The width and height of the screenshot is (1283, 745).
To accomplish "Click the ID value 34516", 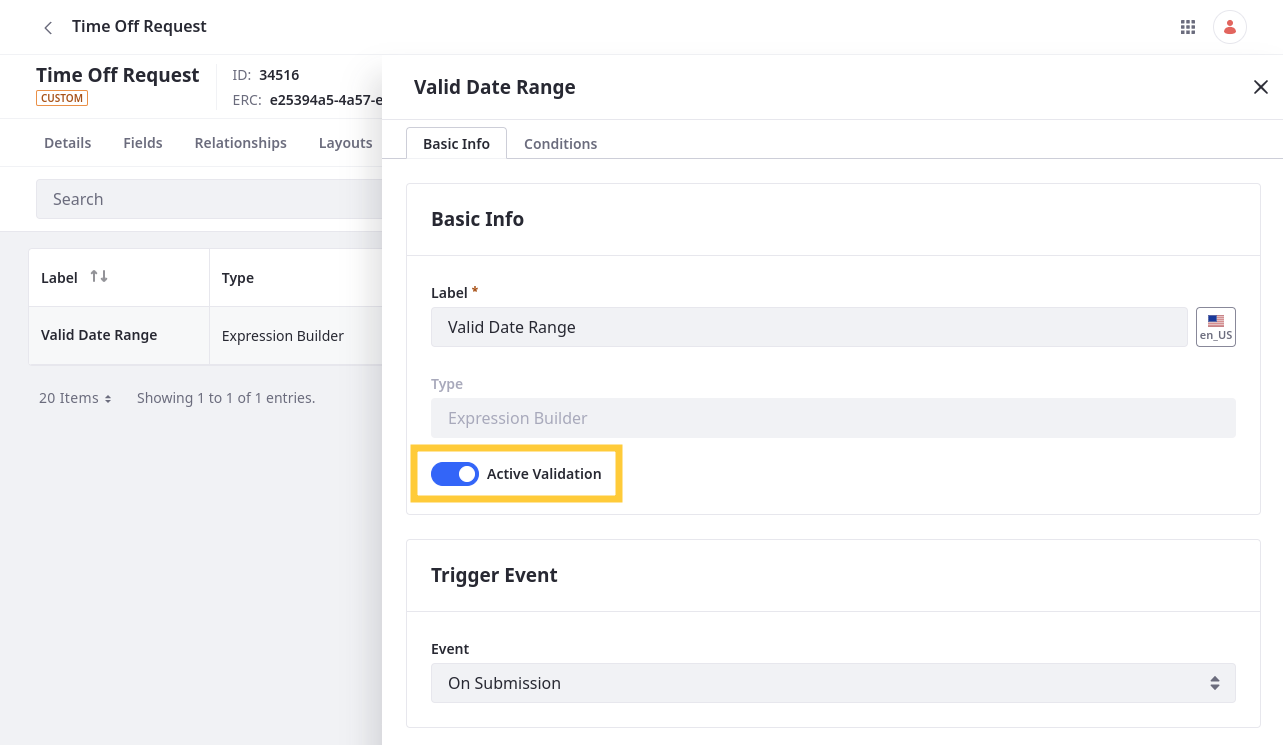I will coord(279,75).
